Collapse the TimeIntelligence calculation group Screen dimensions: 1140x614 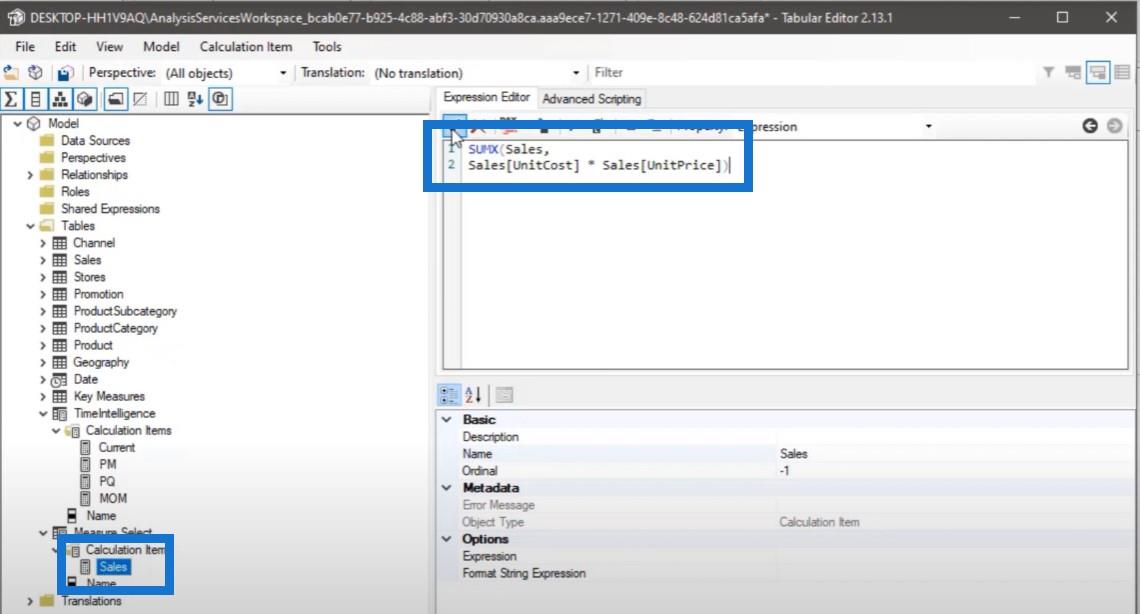point(42,413)
